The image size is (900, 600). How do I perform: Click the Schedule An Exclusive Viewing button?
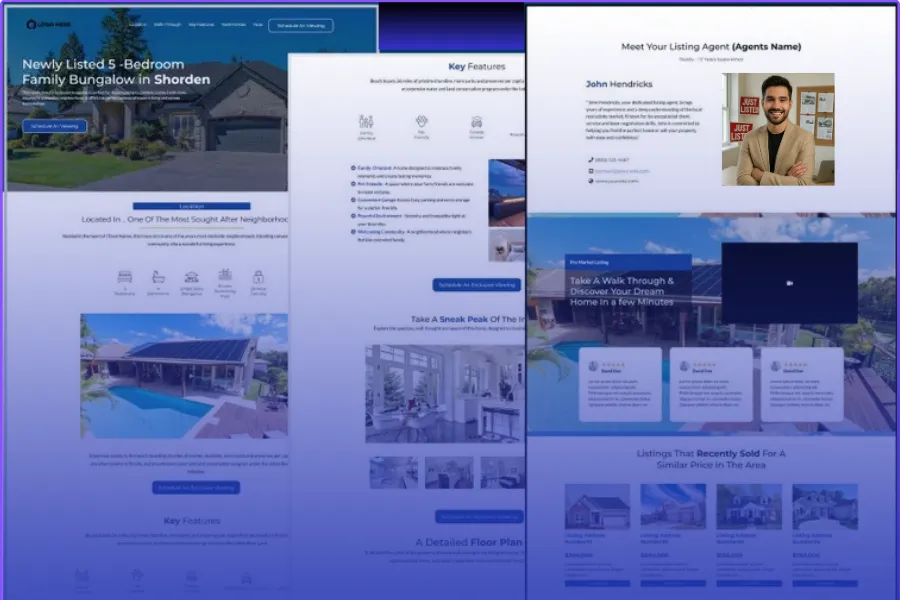[476, 285]
